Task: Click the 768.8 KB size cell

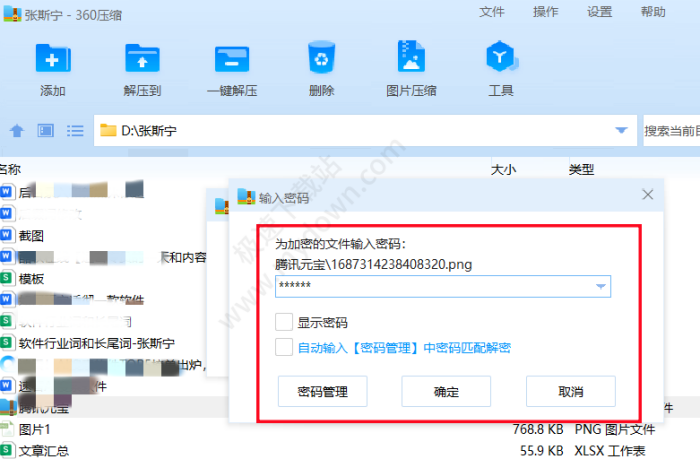Action: [538, 430]
